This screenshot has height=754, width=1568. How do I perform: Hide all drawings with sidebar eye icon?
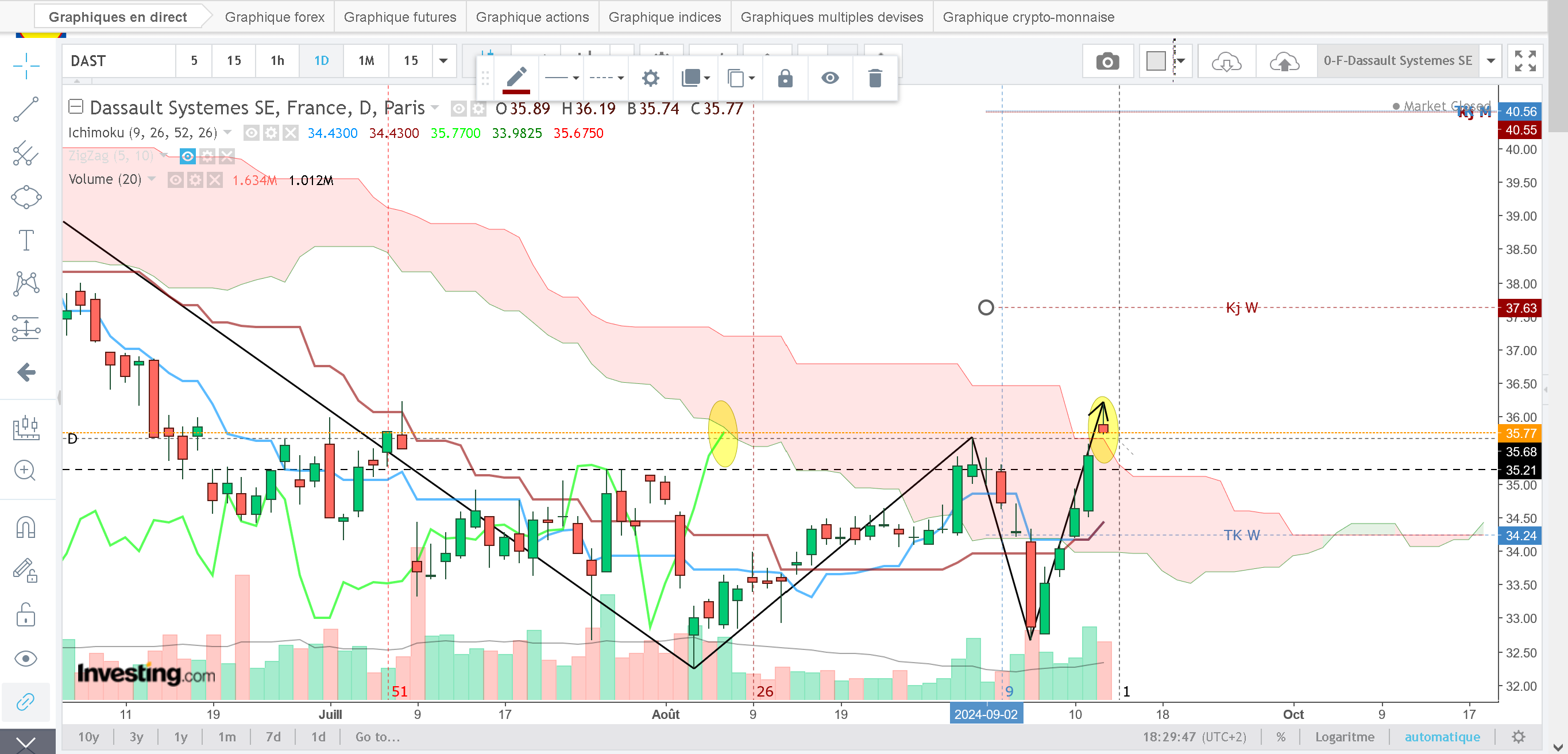[x=26, y=659]
